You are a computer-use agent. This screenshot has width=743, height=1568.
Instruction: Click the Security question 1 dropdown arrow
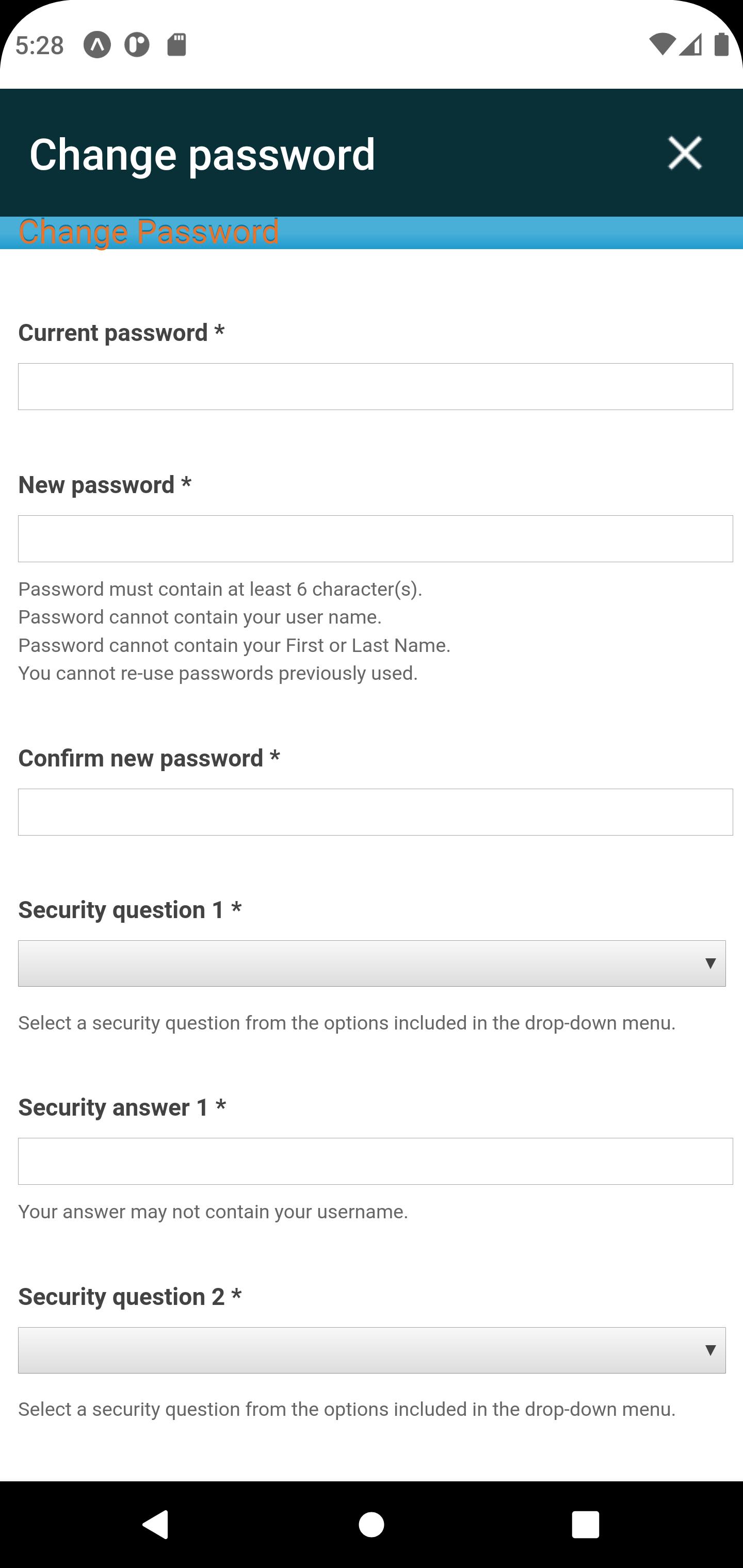pos(710,963)
